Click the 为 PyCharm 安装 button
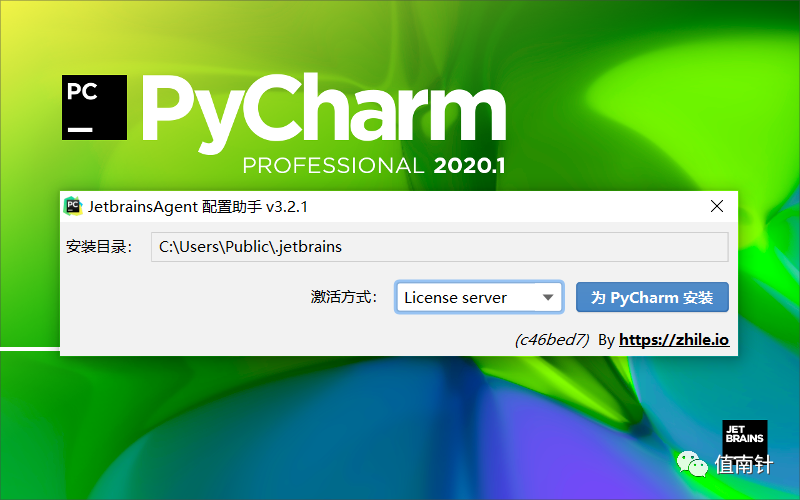 (x=652, y=297)
